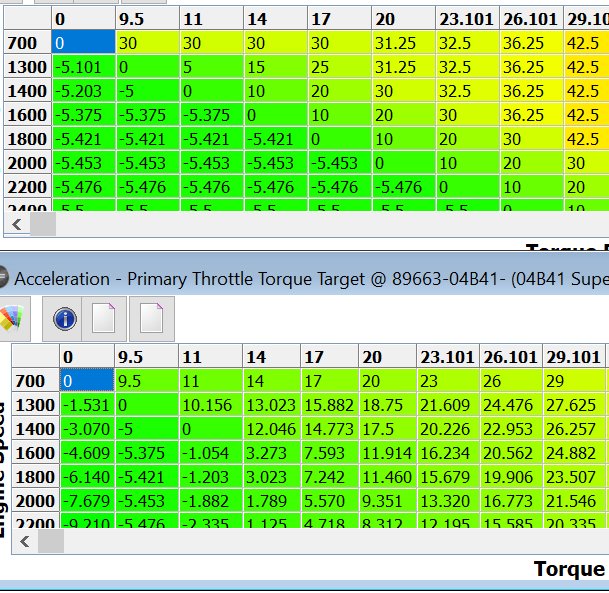
Task: Click the -5.476 cell under the upper table's column 20
Action: (403, 187)
